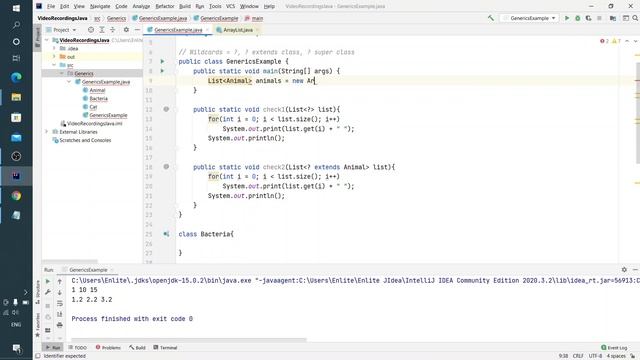Collapse the src folder

(54, 65)
